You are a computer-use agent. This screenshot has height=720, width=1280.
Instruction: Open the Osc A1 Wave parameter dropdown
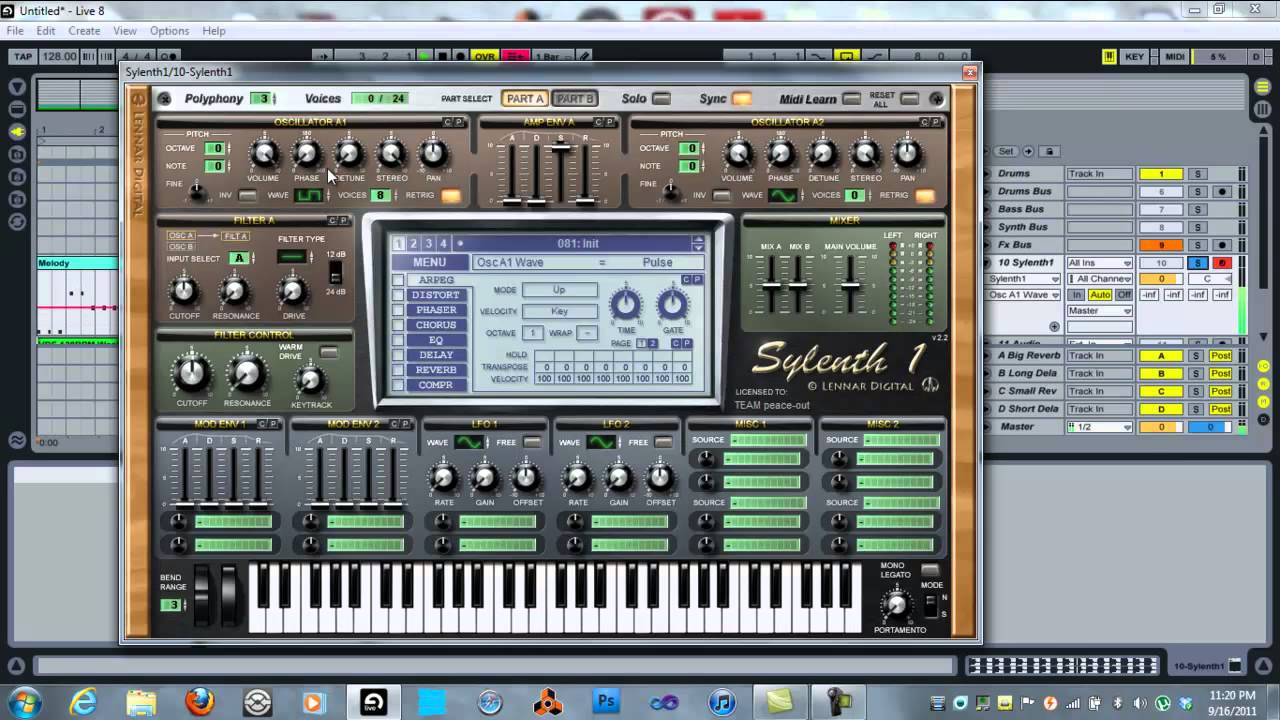click(1024, 295)
